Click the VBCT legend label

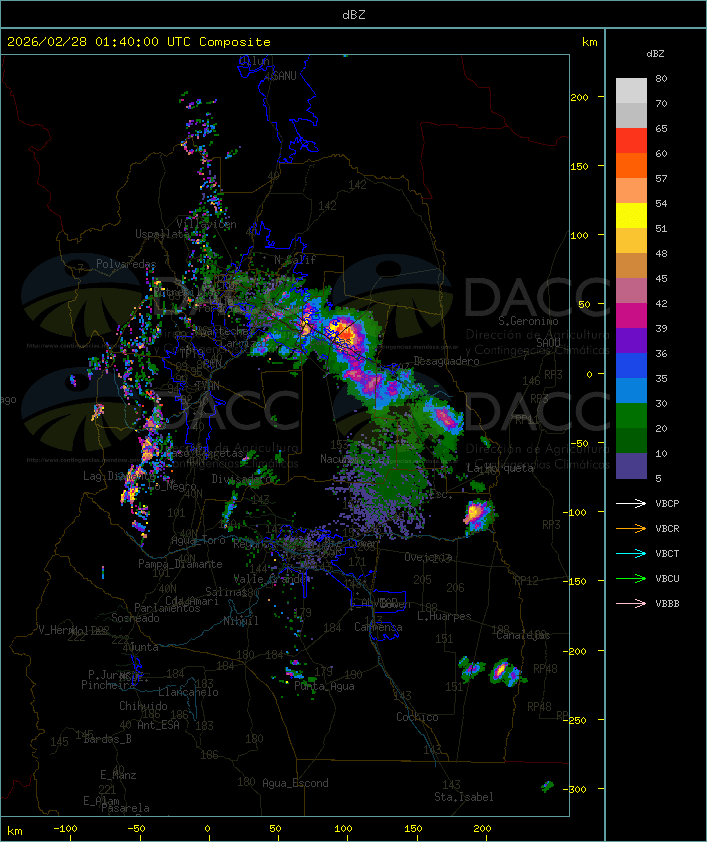(x=667, y=554)
